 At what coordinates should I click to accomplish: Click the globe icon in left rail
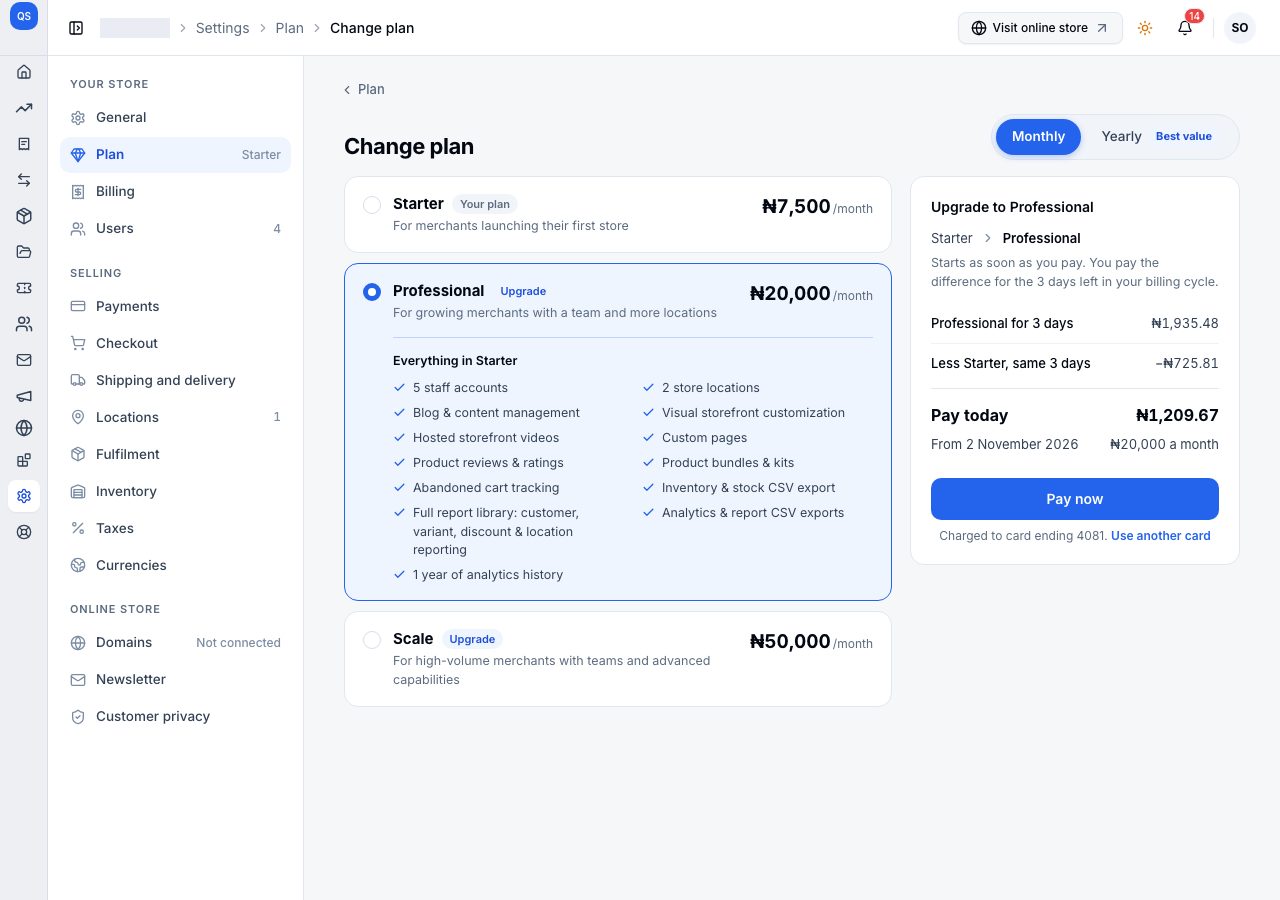tap(24, 428)
